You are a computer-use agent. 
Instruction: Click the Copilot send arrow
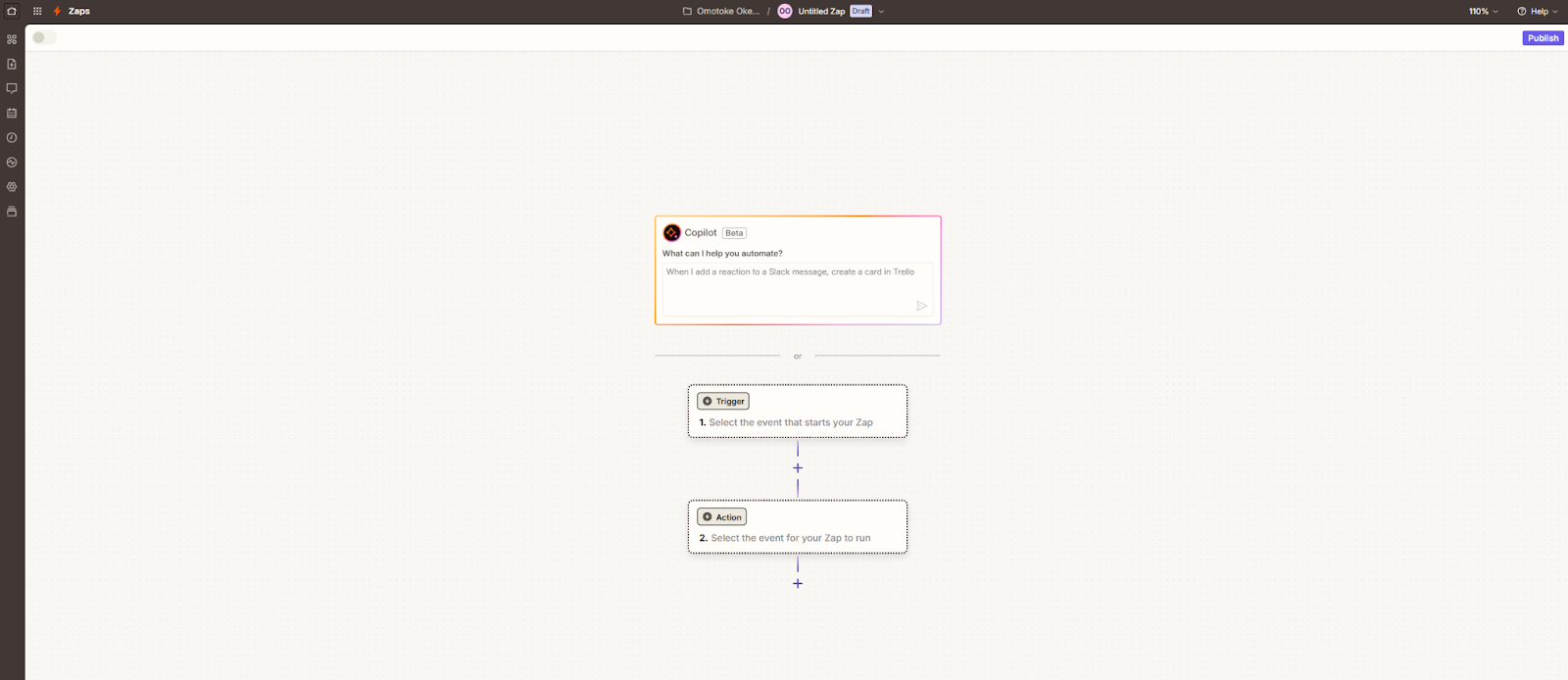921,306
